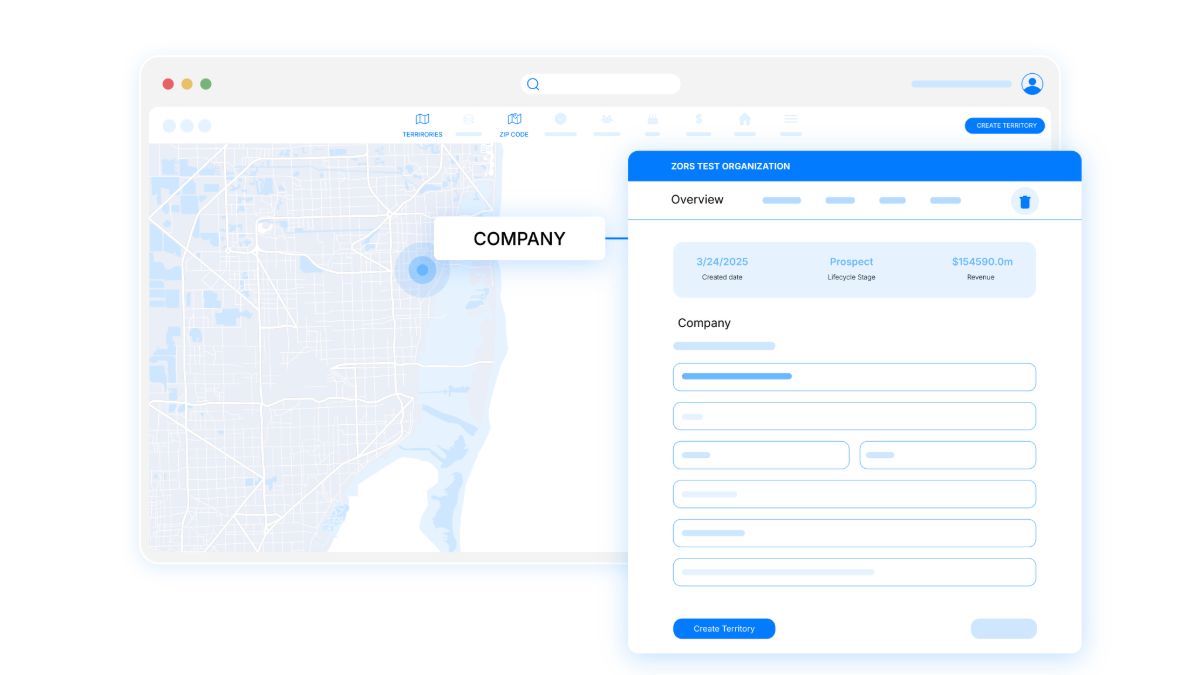
Task: Delete the record using the trash icon
Action: coord(1024,200)
